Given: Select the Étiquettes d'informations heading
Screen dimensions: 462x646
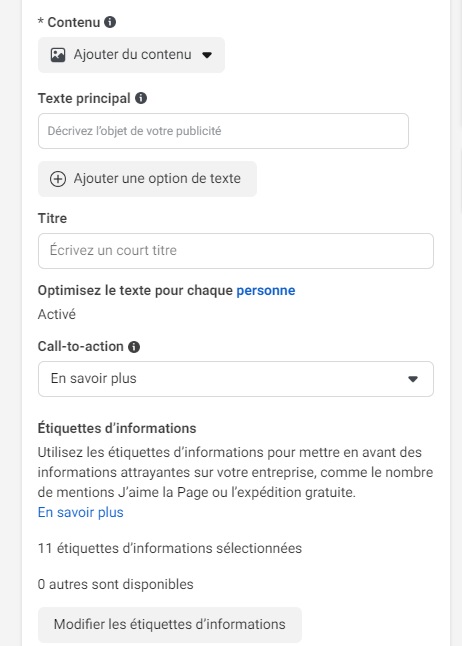Looking at the screenshot, I should (117, 428).
